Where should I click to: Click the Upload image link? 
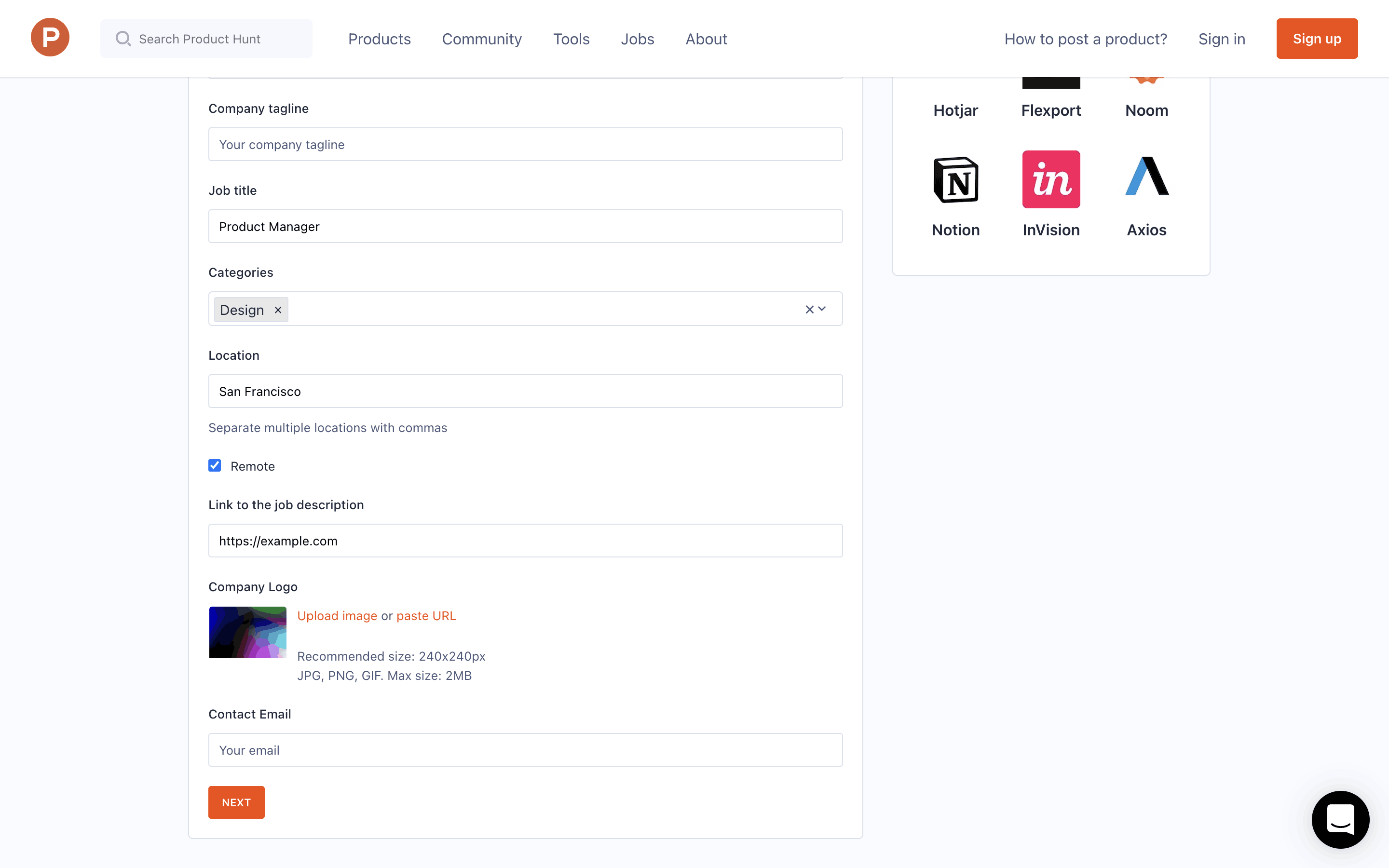pos(337,615)
